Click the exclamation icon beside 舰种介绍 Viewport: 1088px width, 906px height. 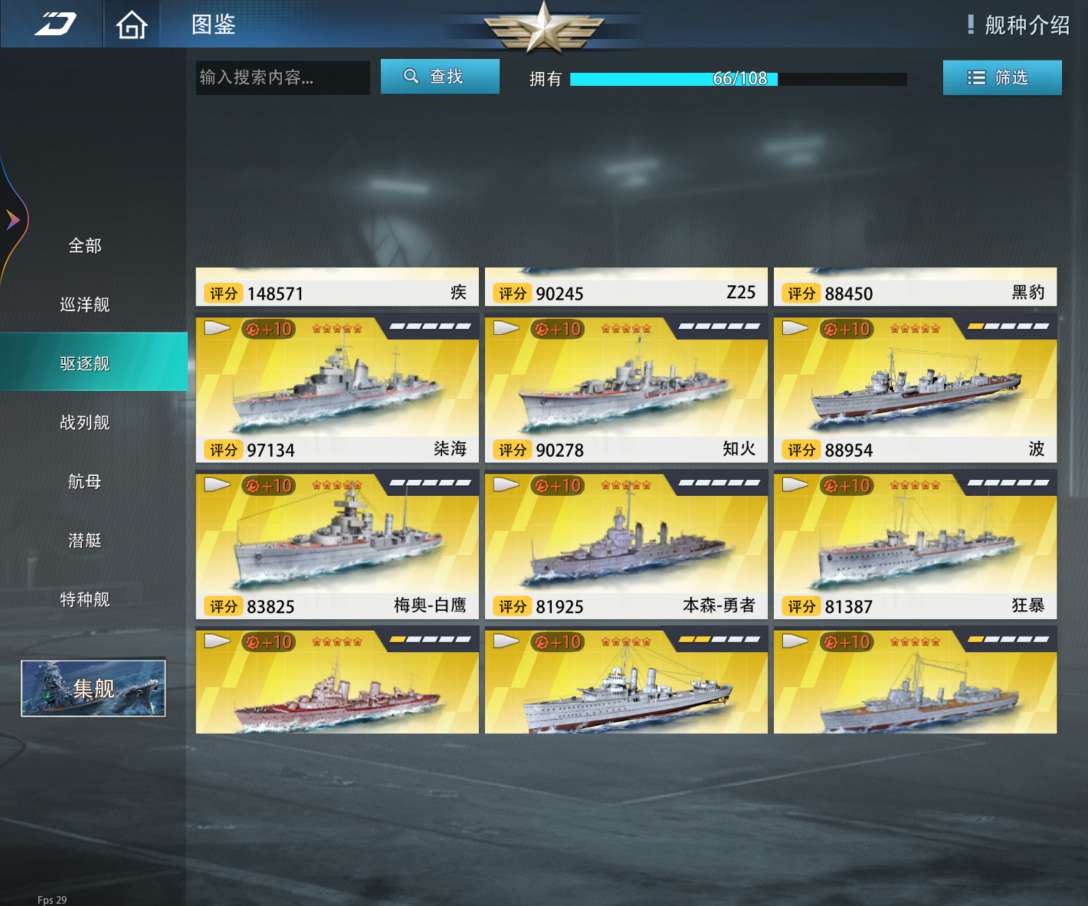(971, 25)
